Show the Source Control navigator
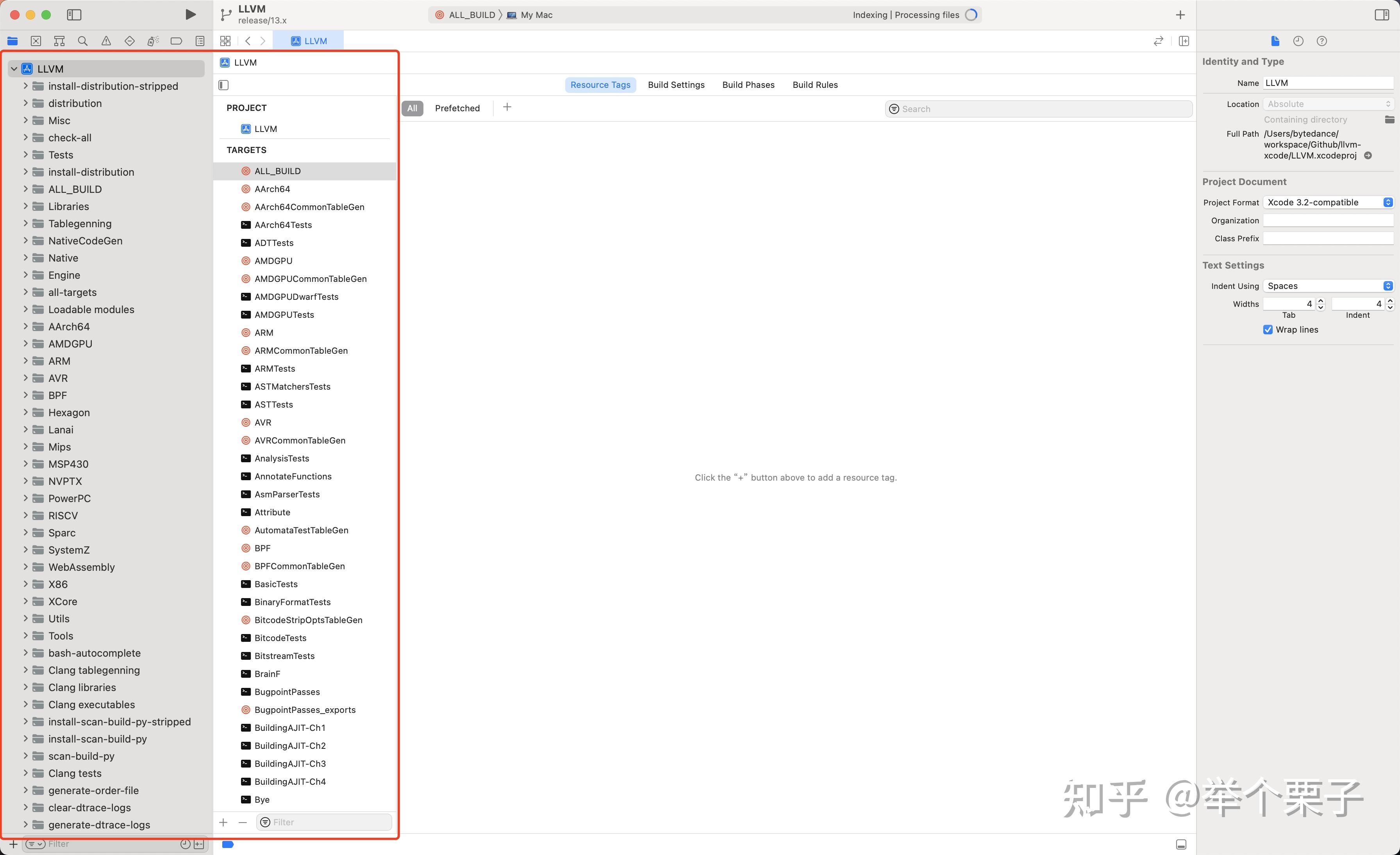 [36, 41]
